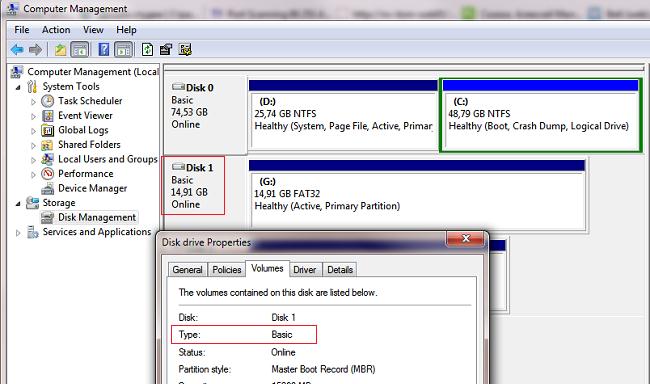Expand the Local Users and Groups node
Screen dimensions: 650x384
33,160
